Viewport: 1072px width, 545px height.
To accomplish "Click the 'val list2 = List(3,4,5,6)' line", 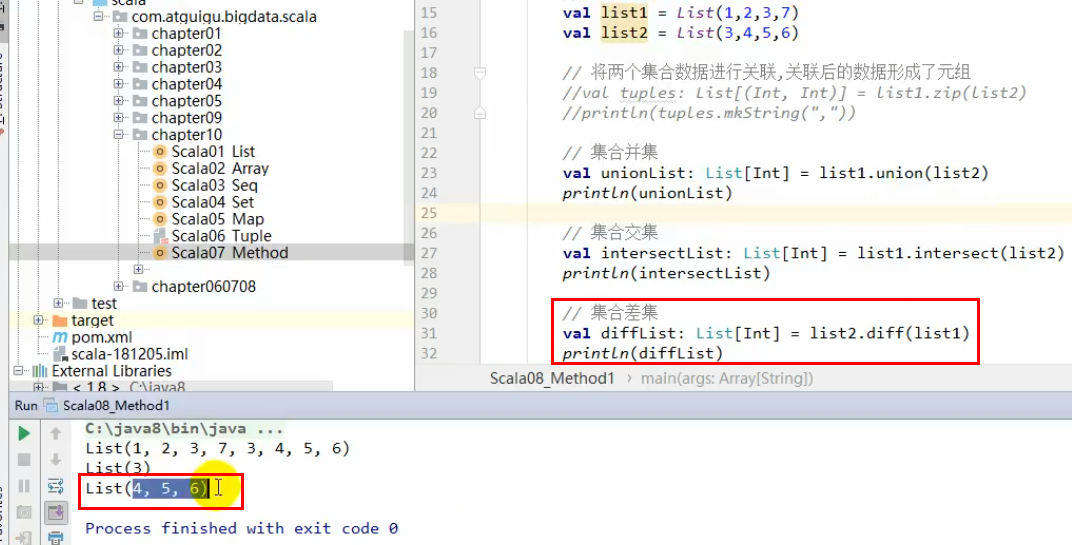I will click(680, 32).
